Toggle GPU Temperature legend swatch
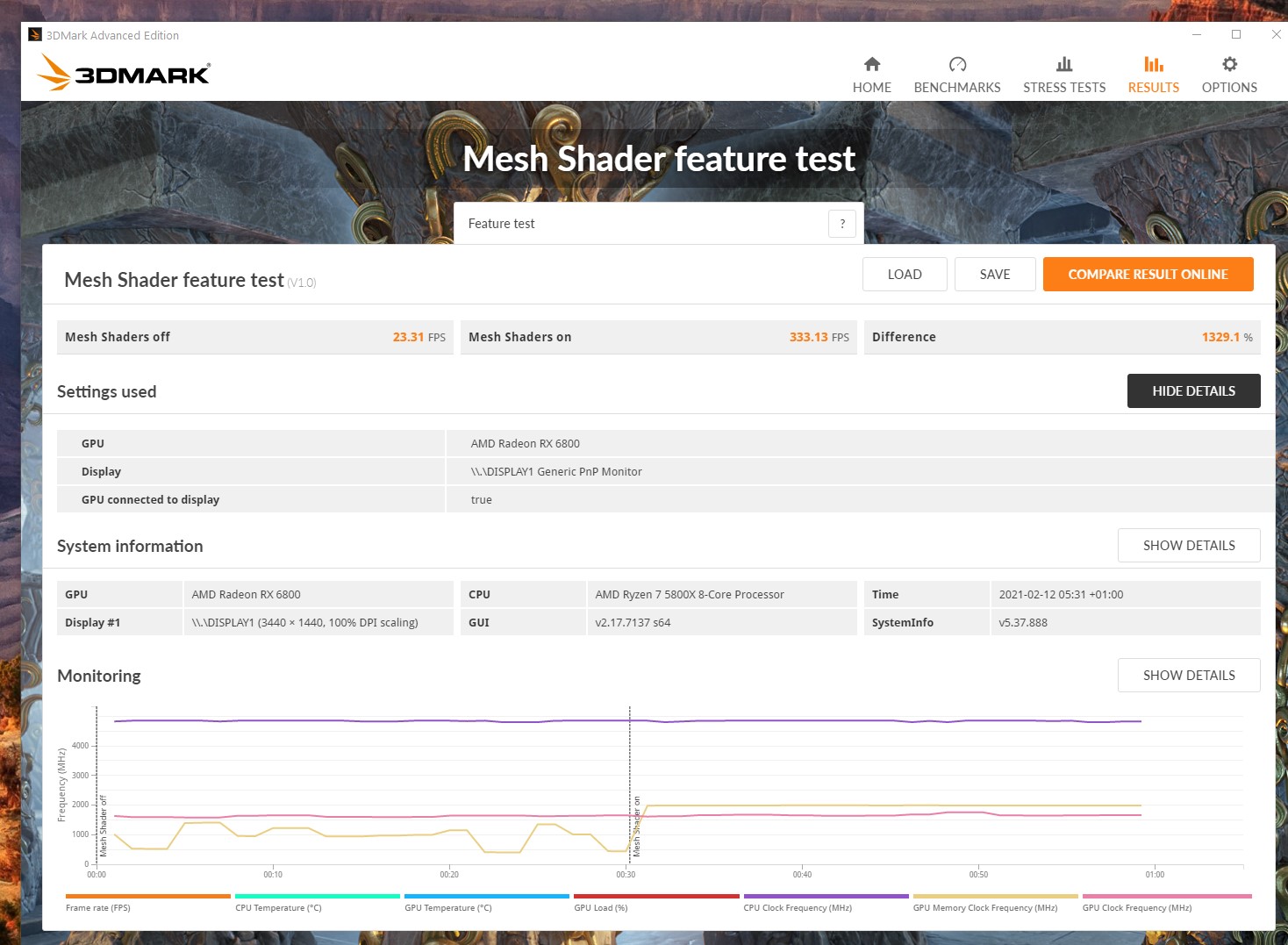The width and height of the screenshot is (1288, 945). click(487, 896)
